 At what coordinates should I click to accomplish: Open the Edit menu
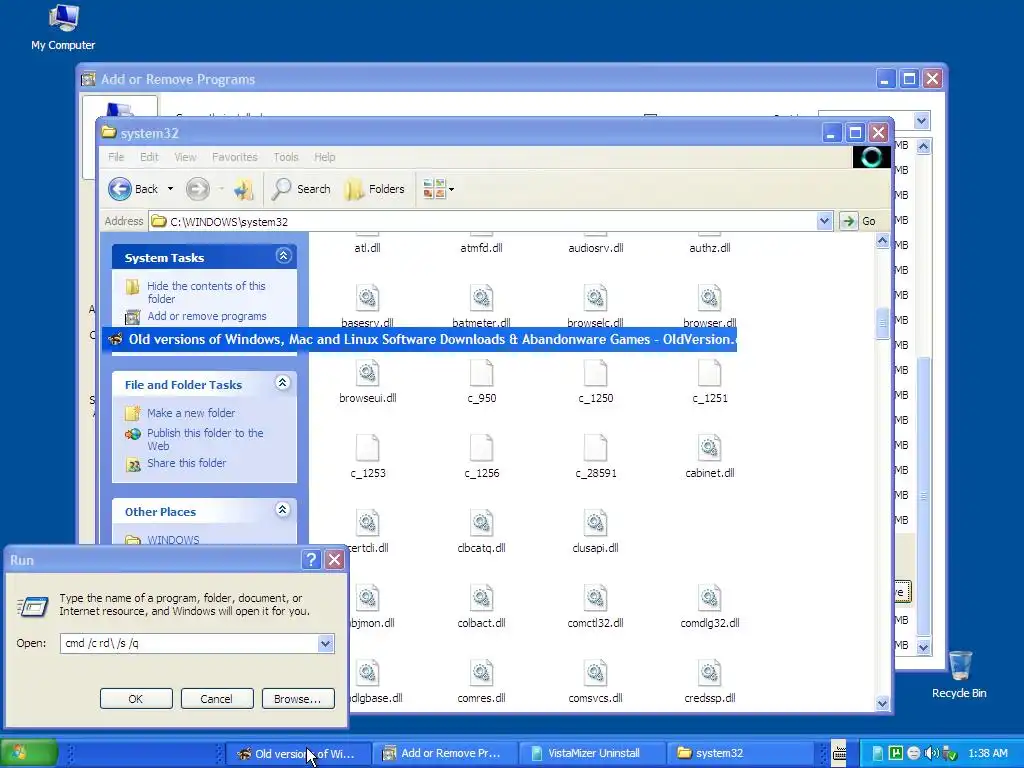[149, 157]
